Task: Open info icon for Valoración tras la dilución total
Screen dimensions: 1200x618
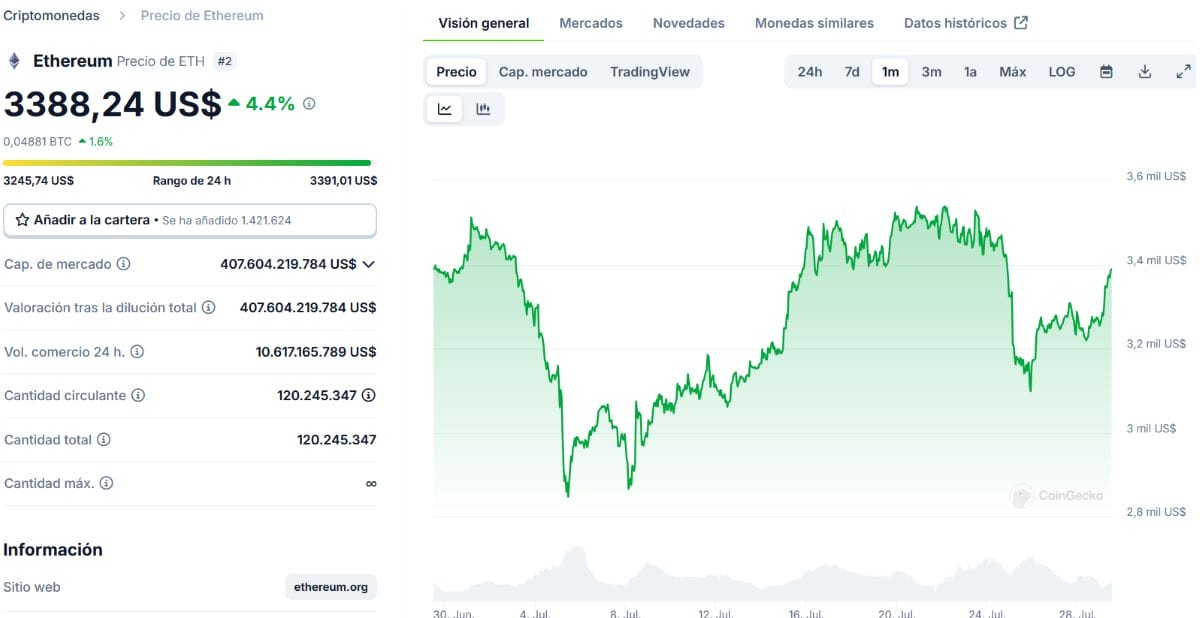Action: click(208, 308)
